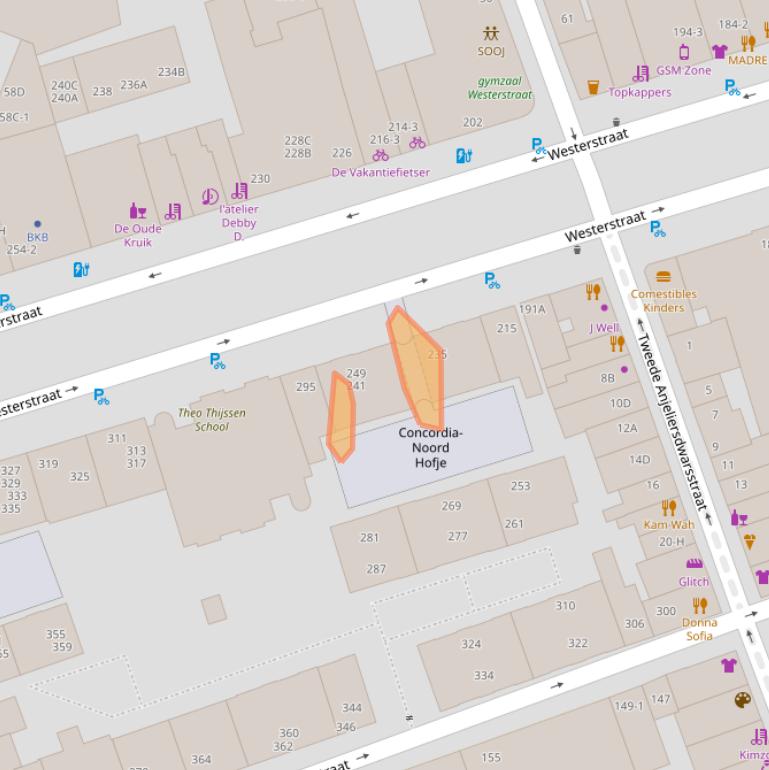Click the SOOJ playground icon
The image size is (769, 770).
pos(490,34)
